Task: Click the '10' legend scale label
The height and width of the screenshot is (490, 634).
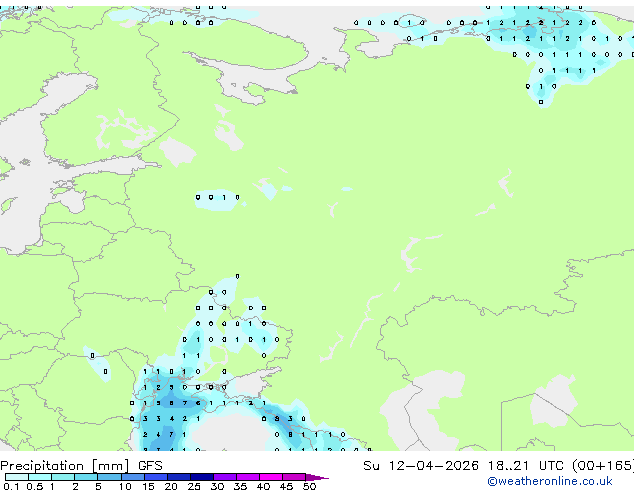Action: (125, 486)
